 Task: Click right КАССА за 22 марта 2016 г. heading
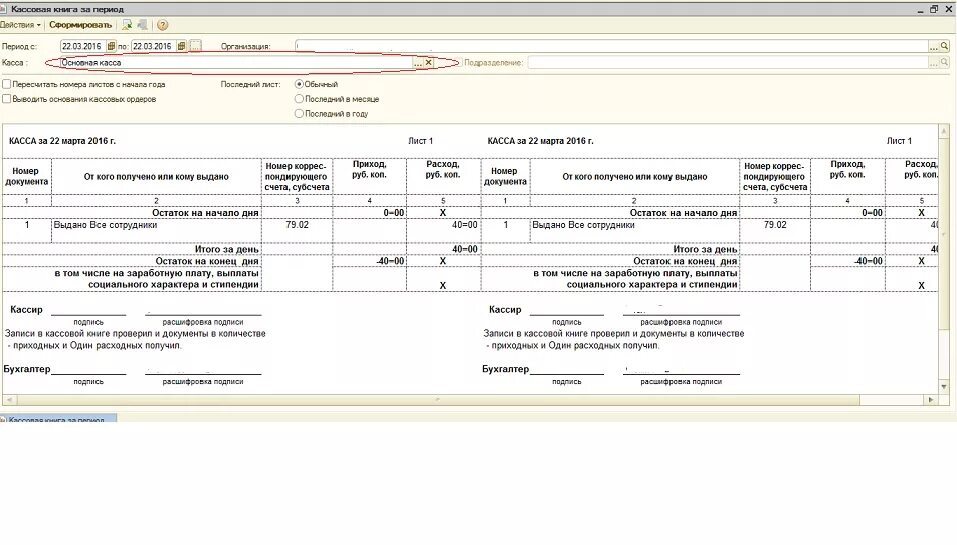540,141
